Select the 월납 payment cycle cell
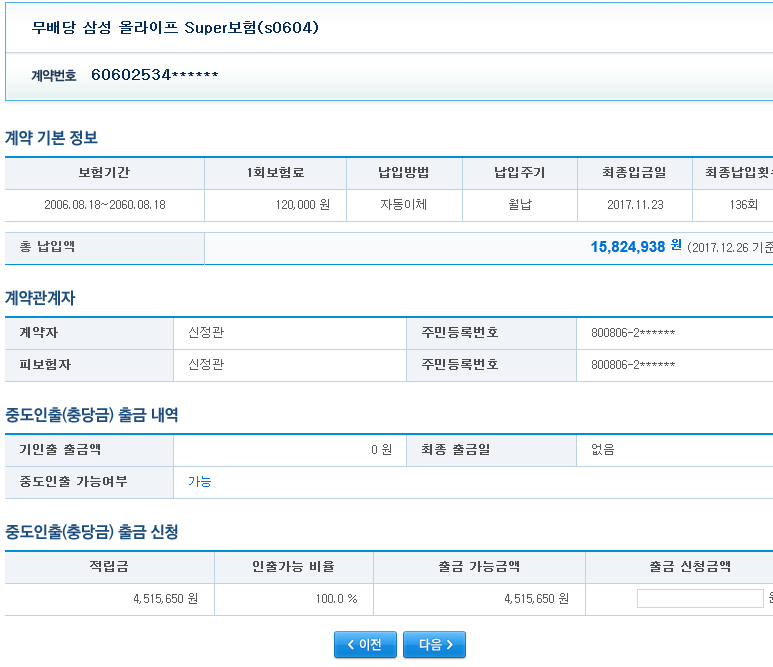This screenshot has width=773, height=667. coord(519,205)
